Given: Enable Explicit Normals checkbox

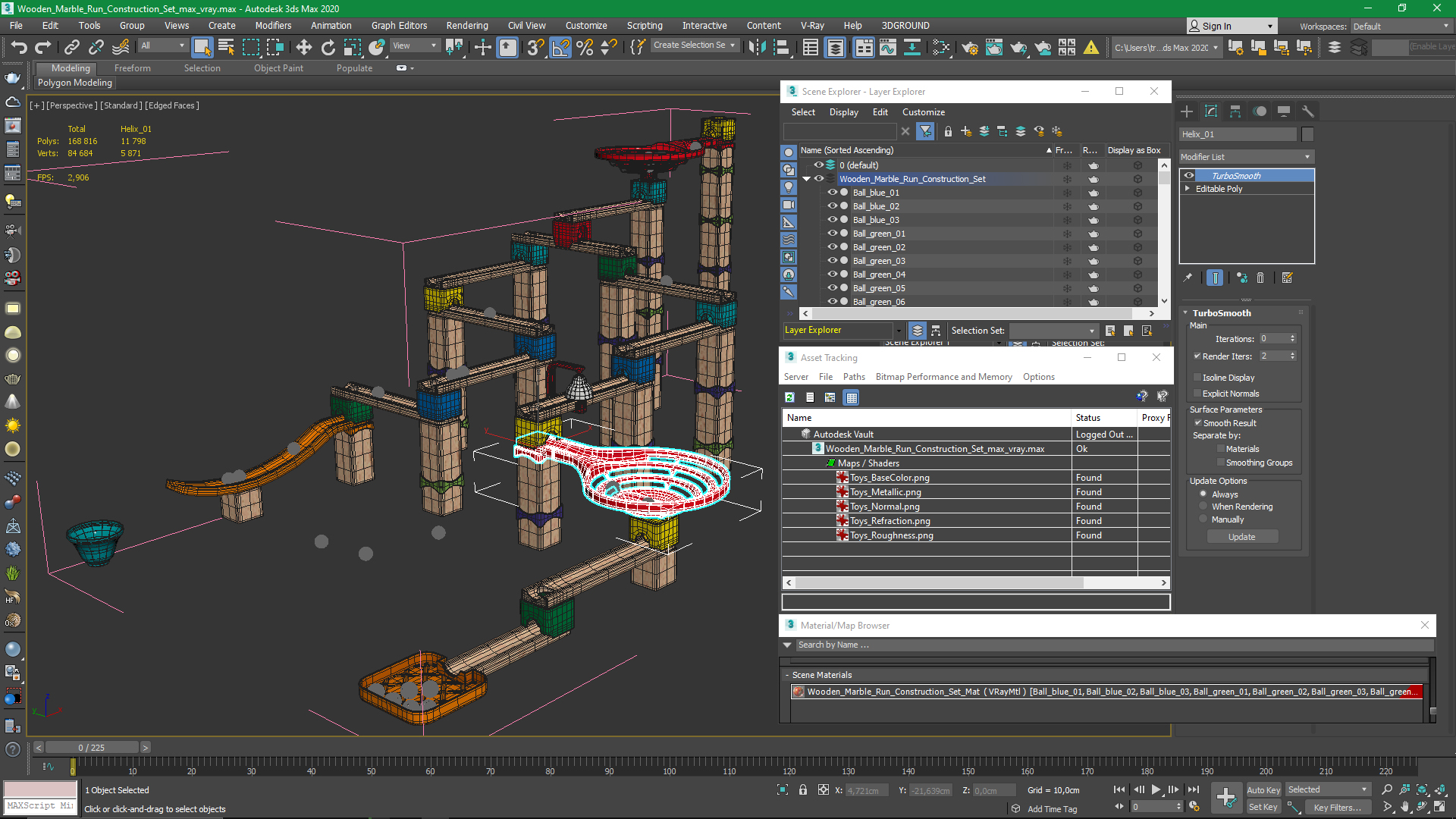Looking at the screenshot, I should click(x=1197, y=393).
